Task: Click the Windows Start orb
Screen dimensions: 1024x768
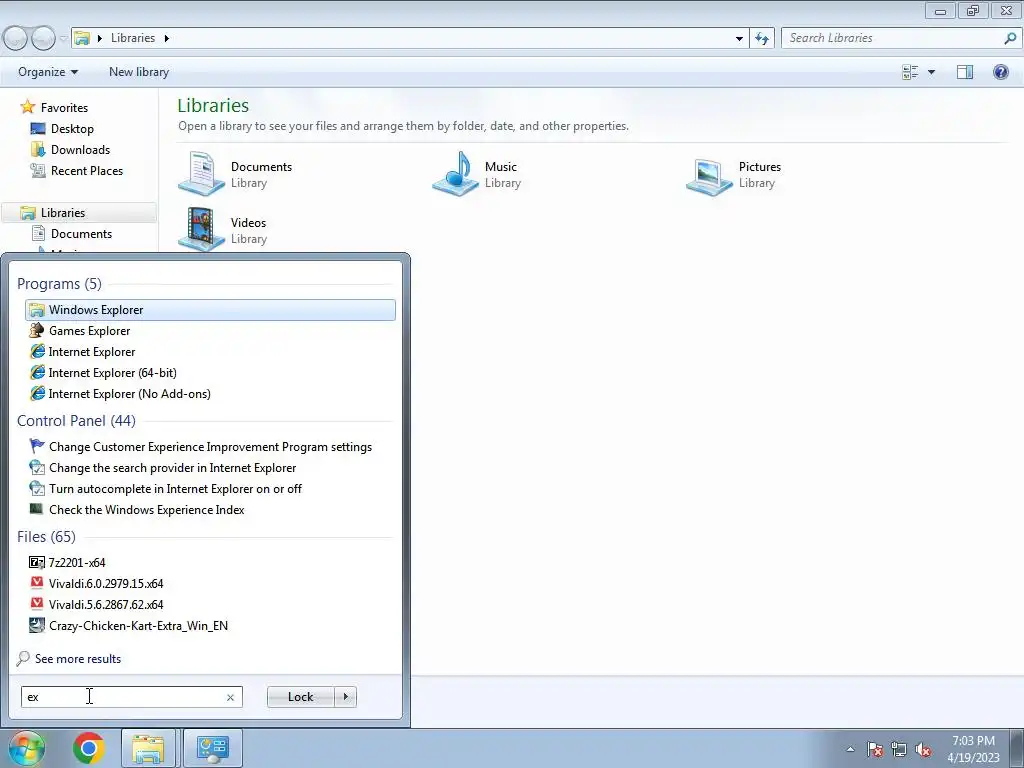Action: pos(25,748)
